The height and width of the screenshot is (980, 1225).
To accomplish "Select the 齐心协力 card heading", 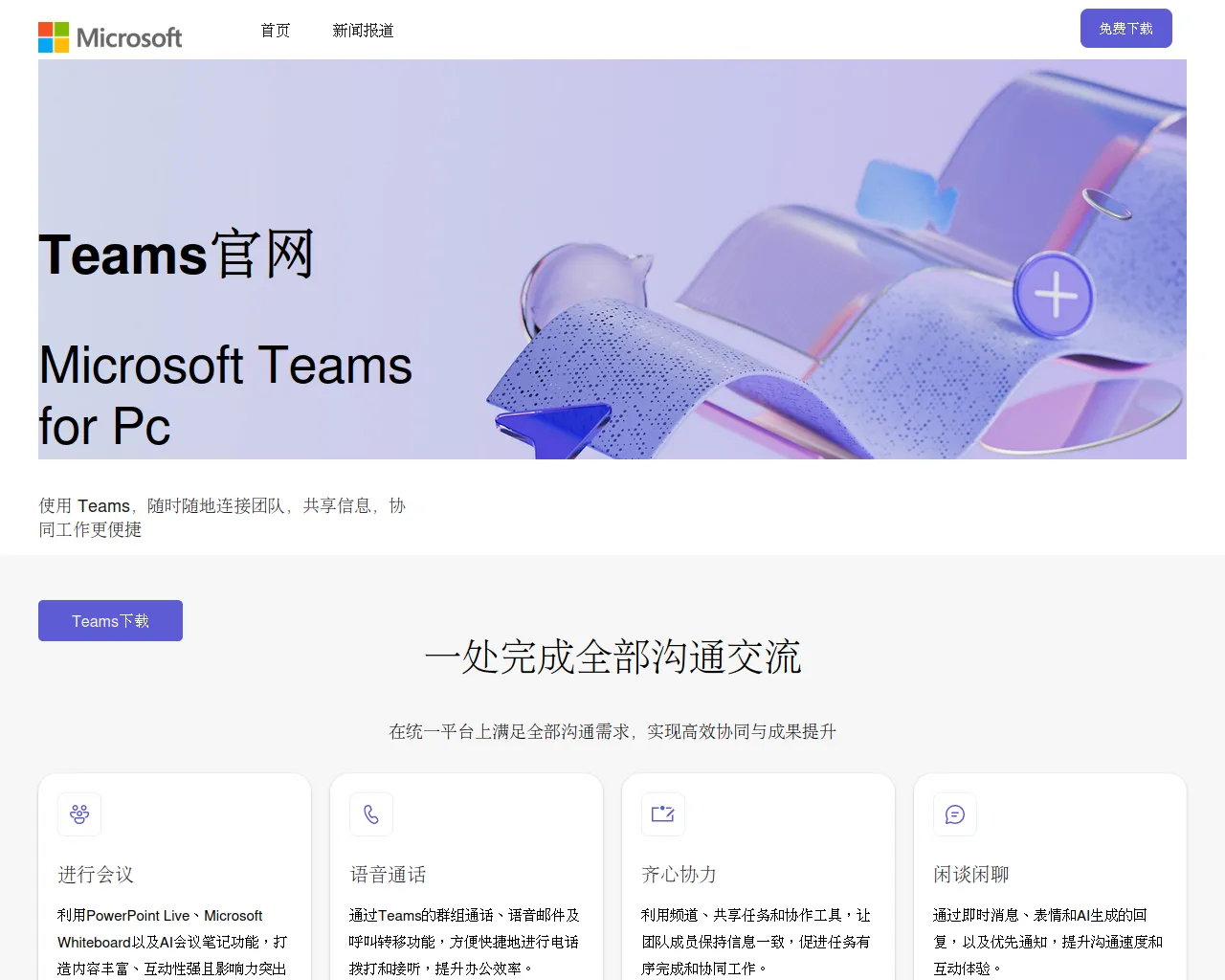I will (x=679, y=875).
